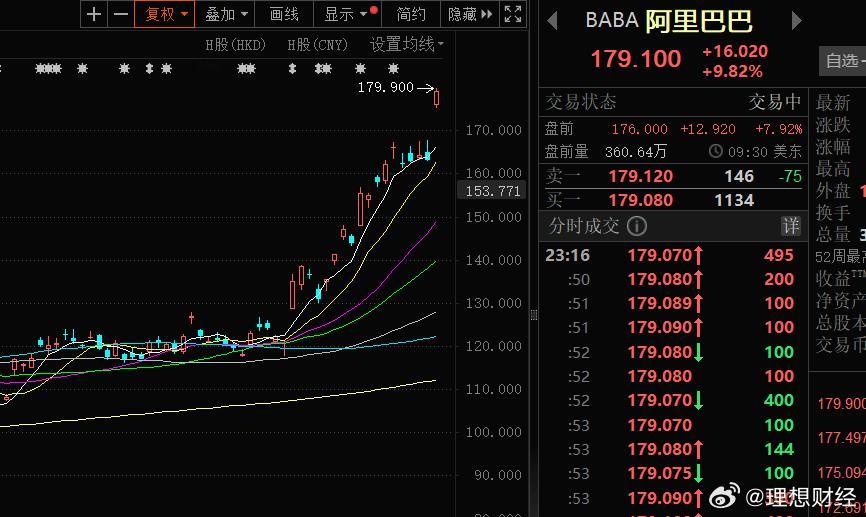This screenshot has width=866, height=517.
Task: Click the 179.075 trade price
Action: click(x=659, y=473)
